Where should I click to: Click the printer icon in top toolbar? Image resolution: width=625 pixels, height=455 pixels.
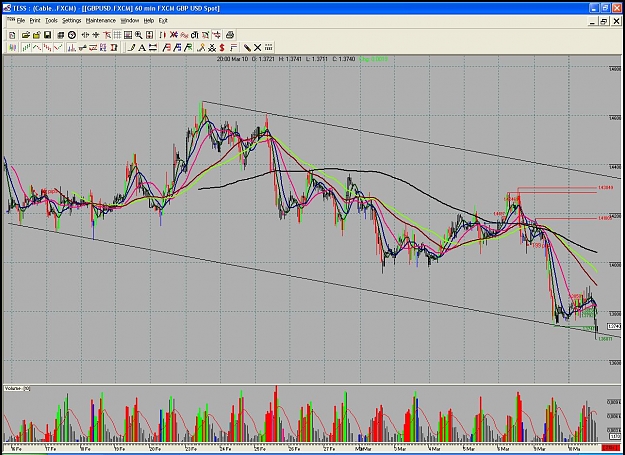(x=230, y=35)
